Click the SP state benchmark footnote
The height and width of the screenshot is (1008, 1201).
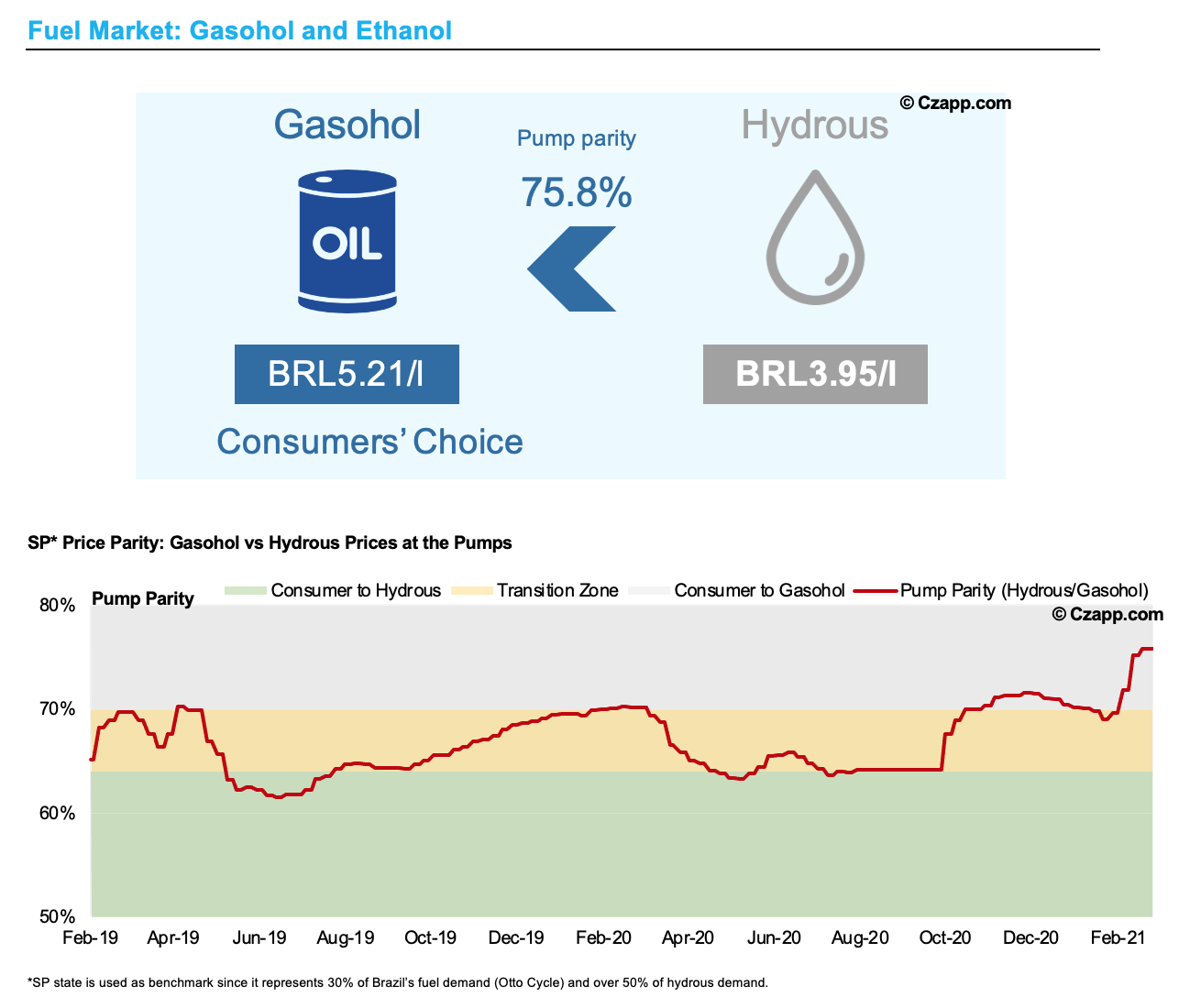[398, 983]
